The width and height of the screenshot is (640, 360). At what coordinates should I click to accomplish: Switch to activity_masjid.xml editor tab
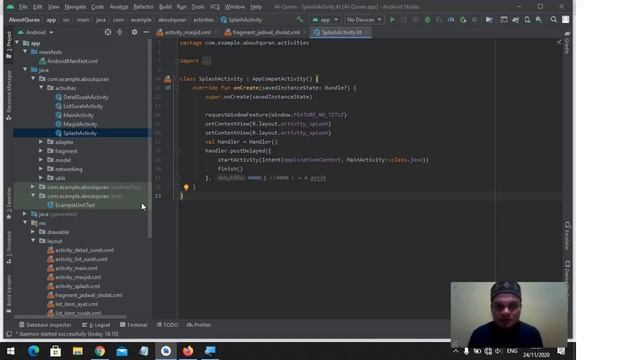[x=187, y=32]
